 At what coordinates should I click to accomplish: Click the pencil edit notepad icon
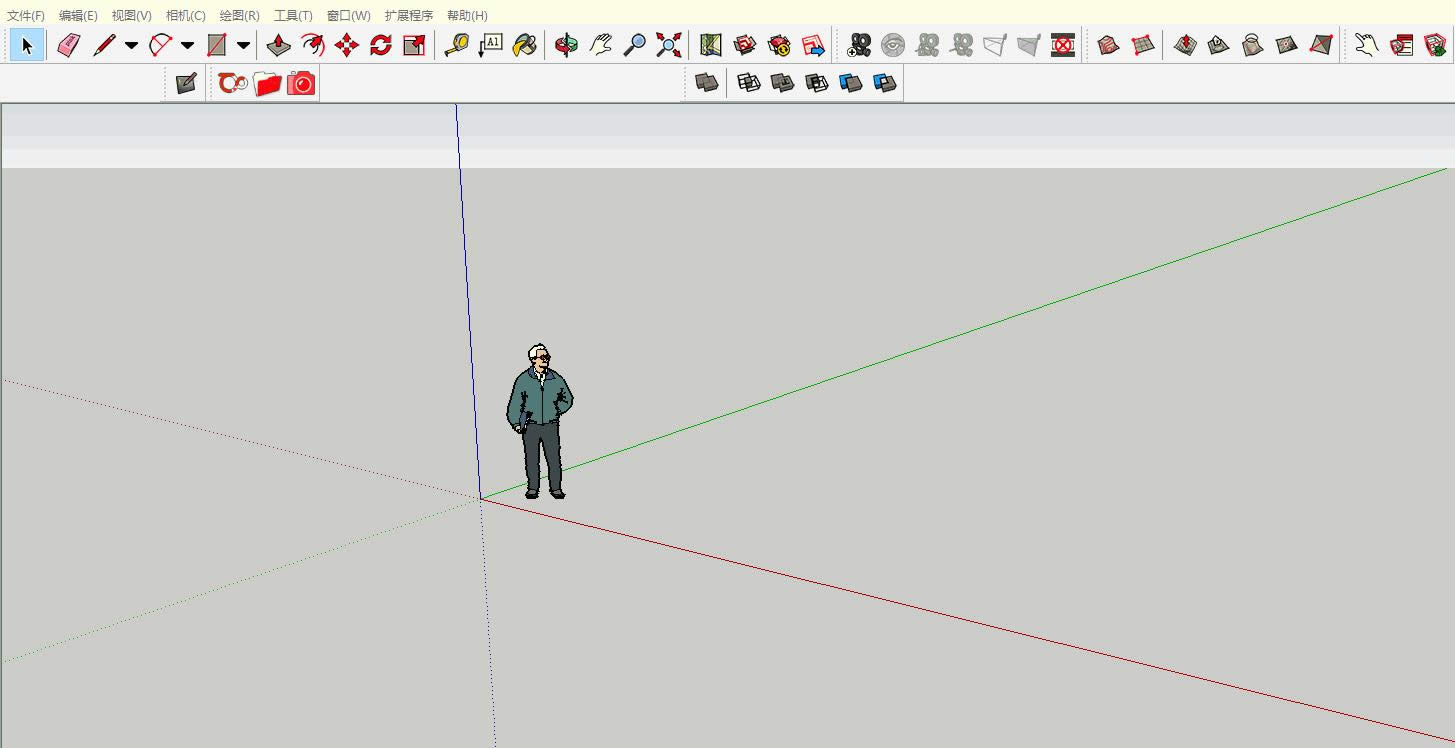pyautogui.click(x=187, y=83)
